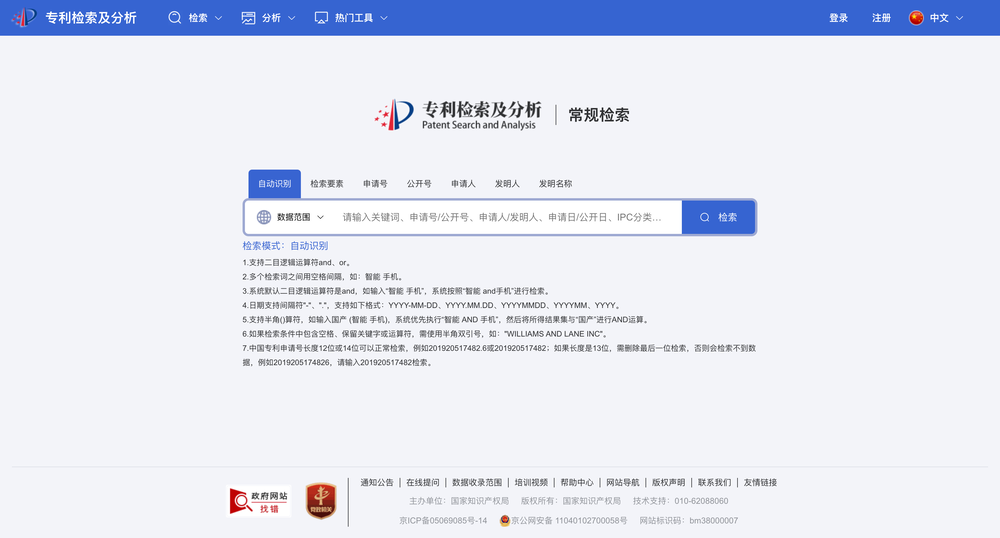Switch to the 公开号 tab
This screenshot has width=1000, height=538.
coord(419,184)
